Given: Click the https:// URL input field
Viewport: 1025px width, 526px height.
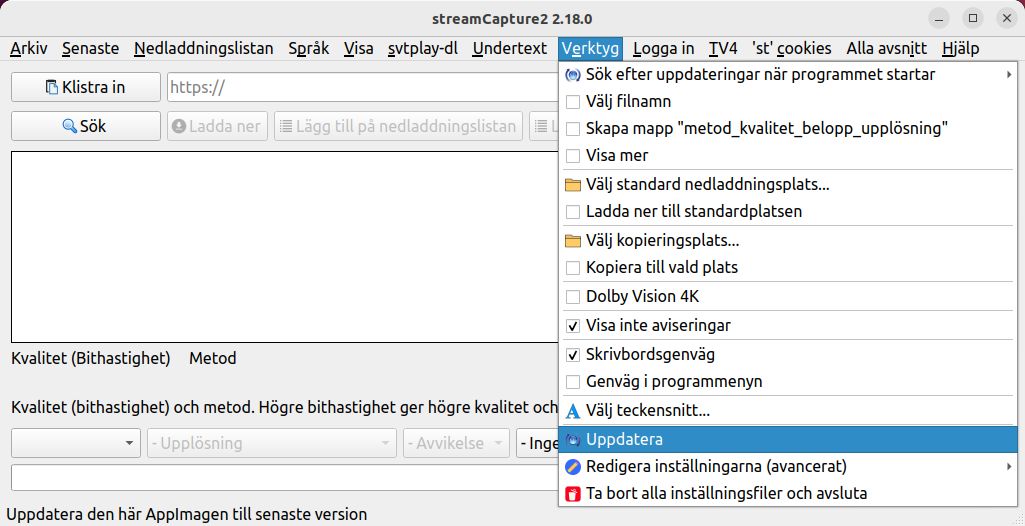Looking at the screenshot, I should click(x=363, y=87).
